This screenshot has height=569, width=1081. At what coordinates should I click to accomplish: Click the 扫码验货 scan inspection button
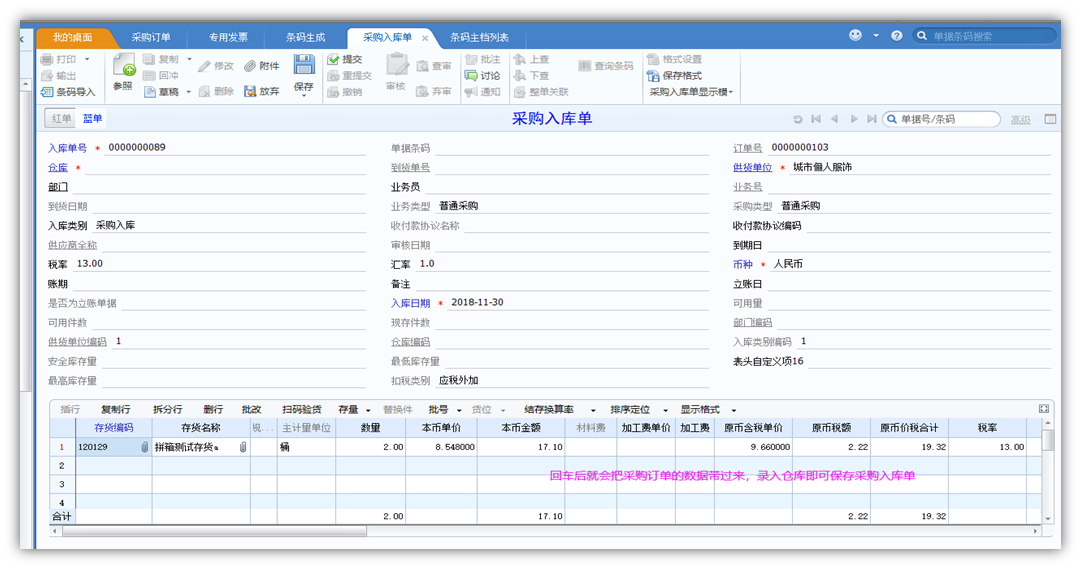point(301,410)
